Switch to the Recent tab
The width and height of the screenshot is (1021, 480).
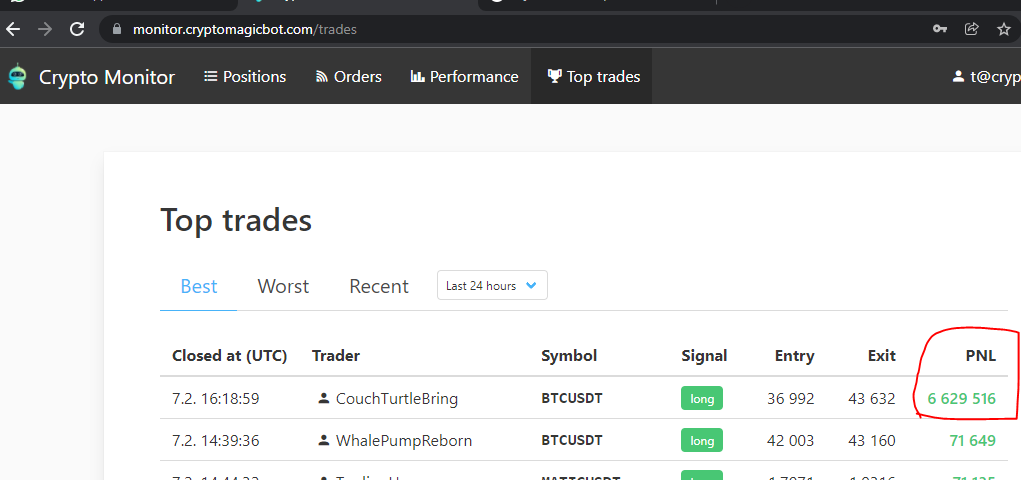click(x=379, y=287)
